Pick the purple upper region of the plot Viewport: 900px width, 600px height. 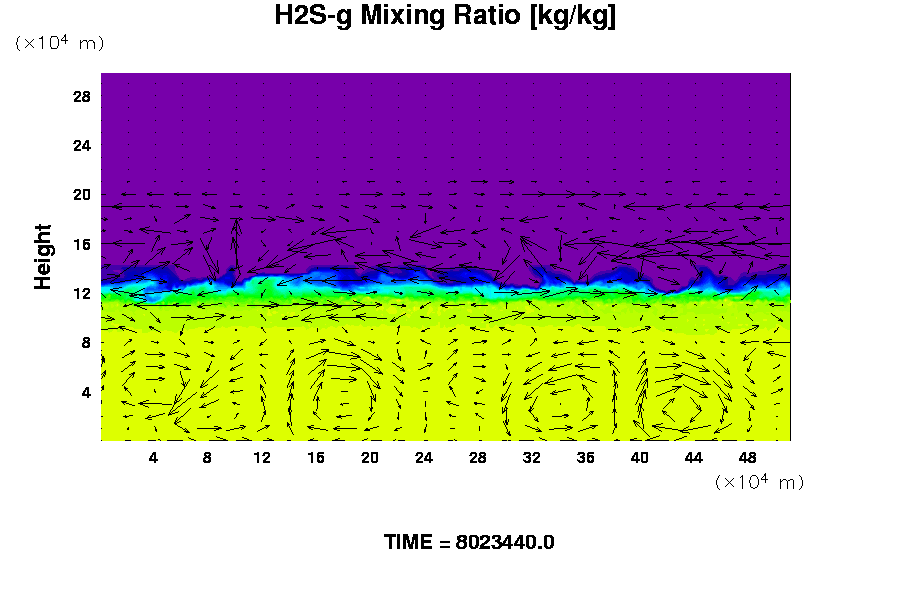point(445,130)
